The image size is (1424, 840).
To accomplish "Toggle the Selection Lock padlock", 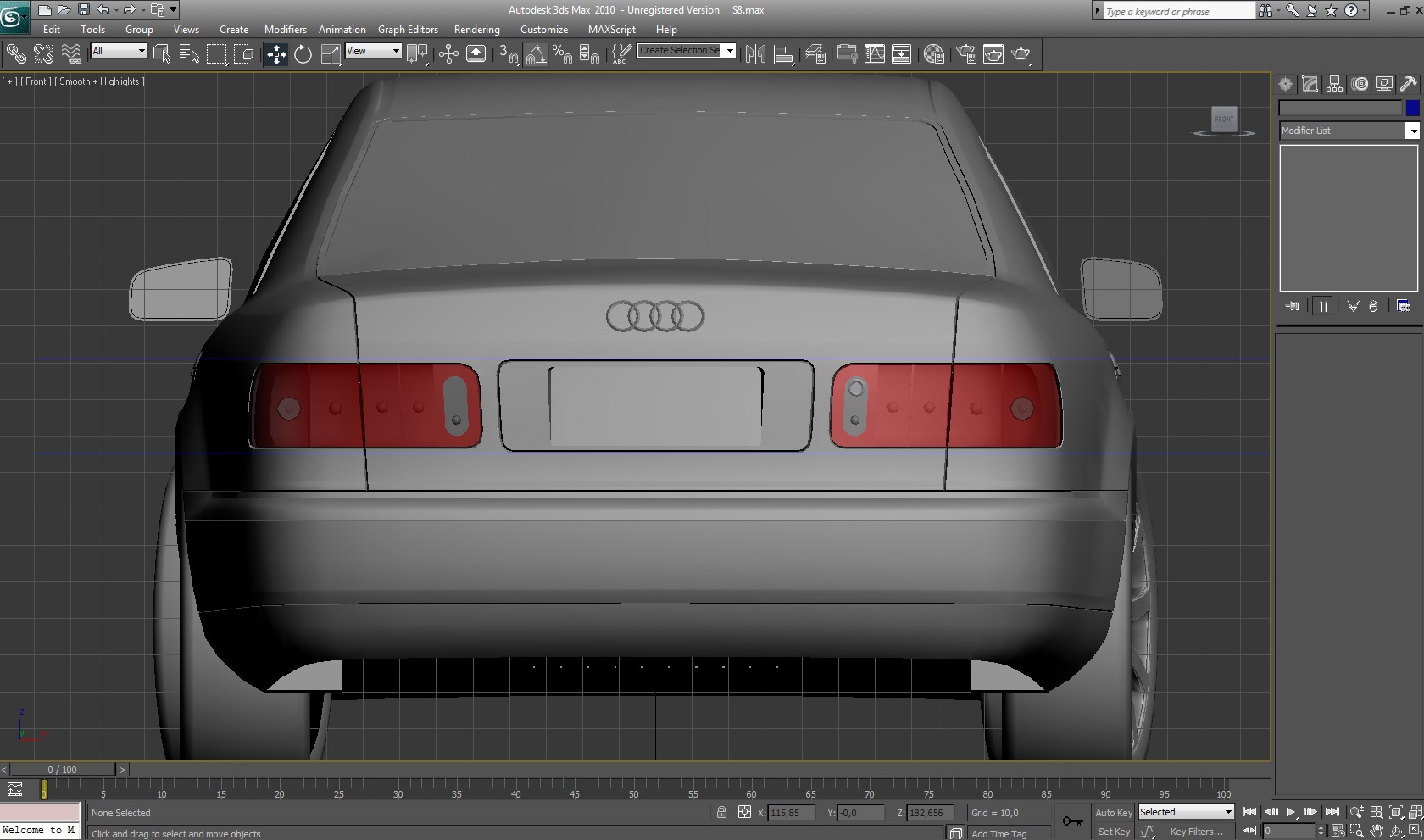I will (721, 812).
